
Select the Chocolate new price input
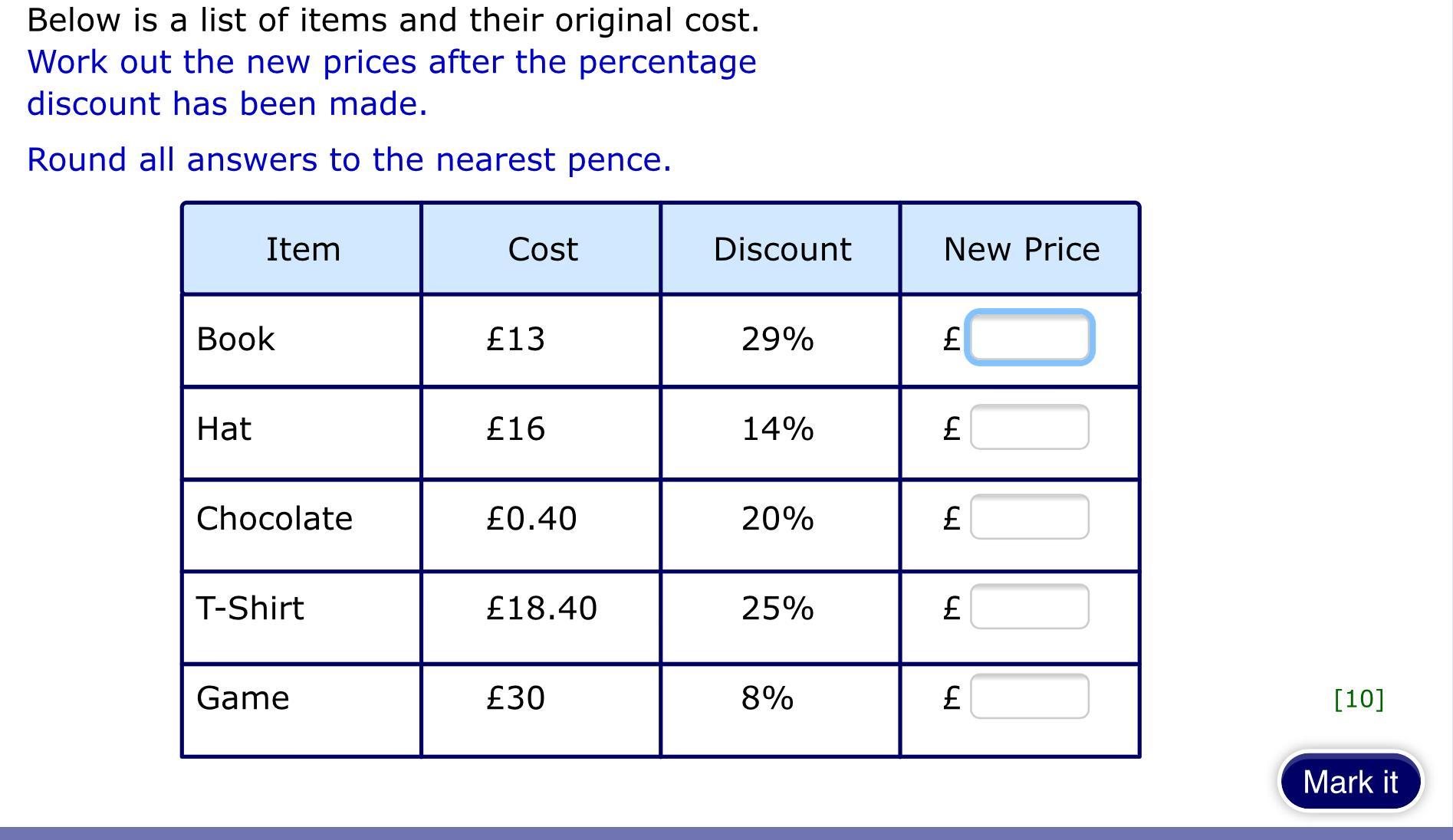pyautogui.click(x=1029, y=517)
